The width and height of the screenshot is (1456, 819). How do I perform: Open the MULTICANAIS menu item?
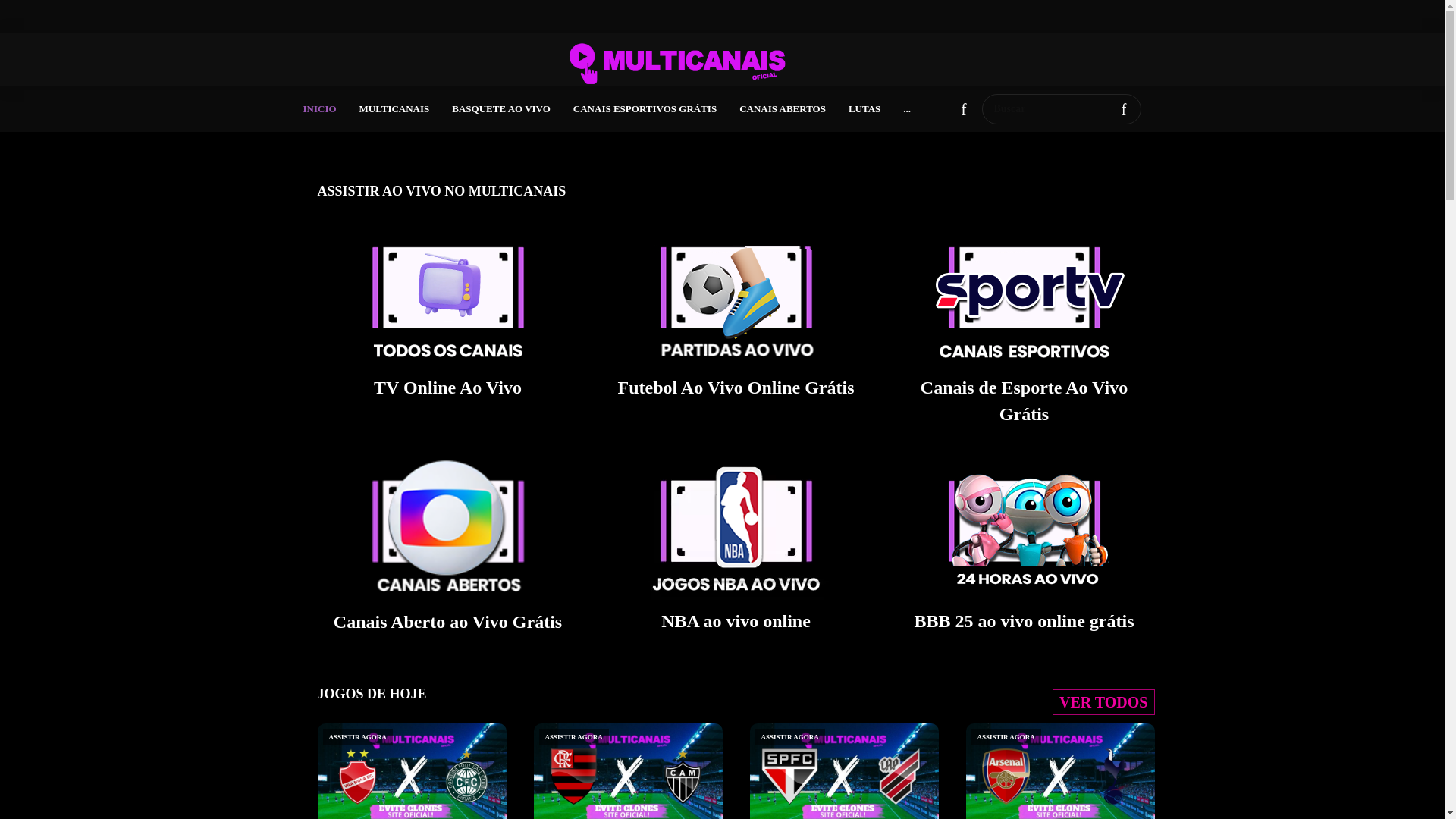click(394, 109)
